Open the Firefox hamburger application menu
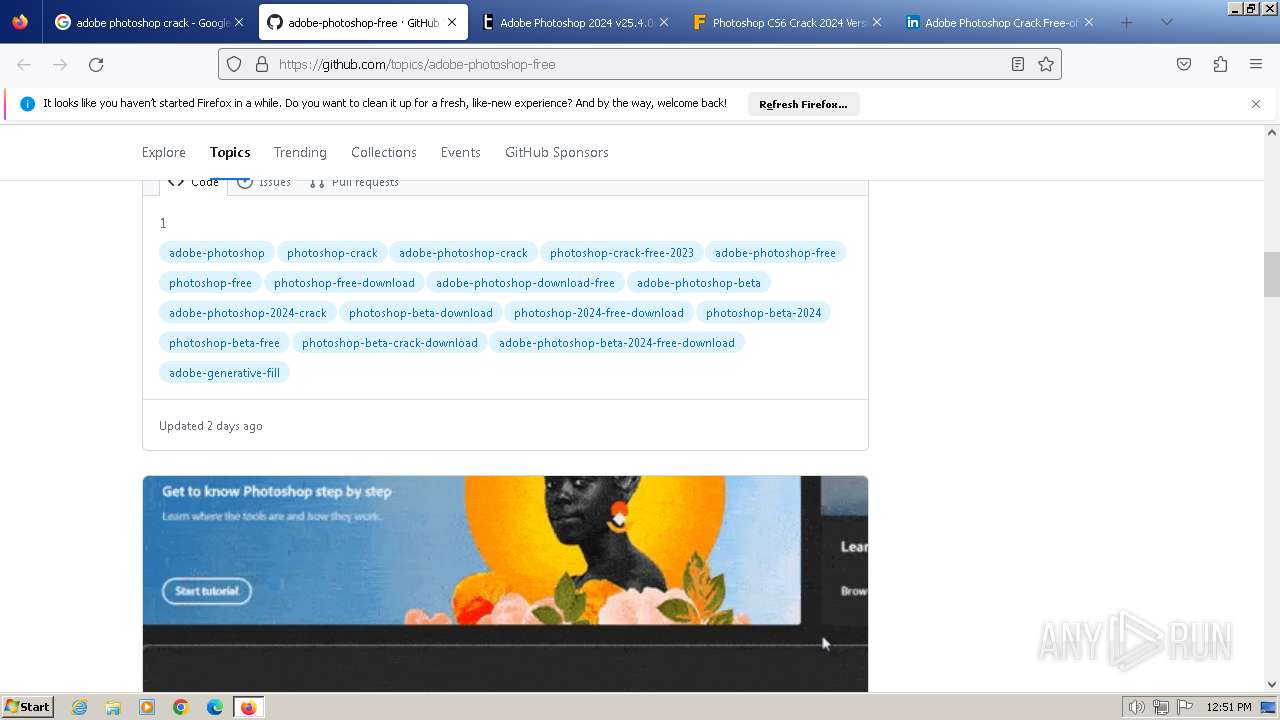Screen dimensions: 1280x720 click(x=1256, y=64)
